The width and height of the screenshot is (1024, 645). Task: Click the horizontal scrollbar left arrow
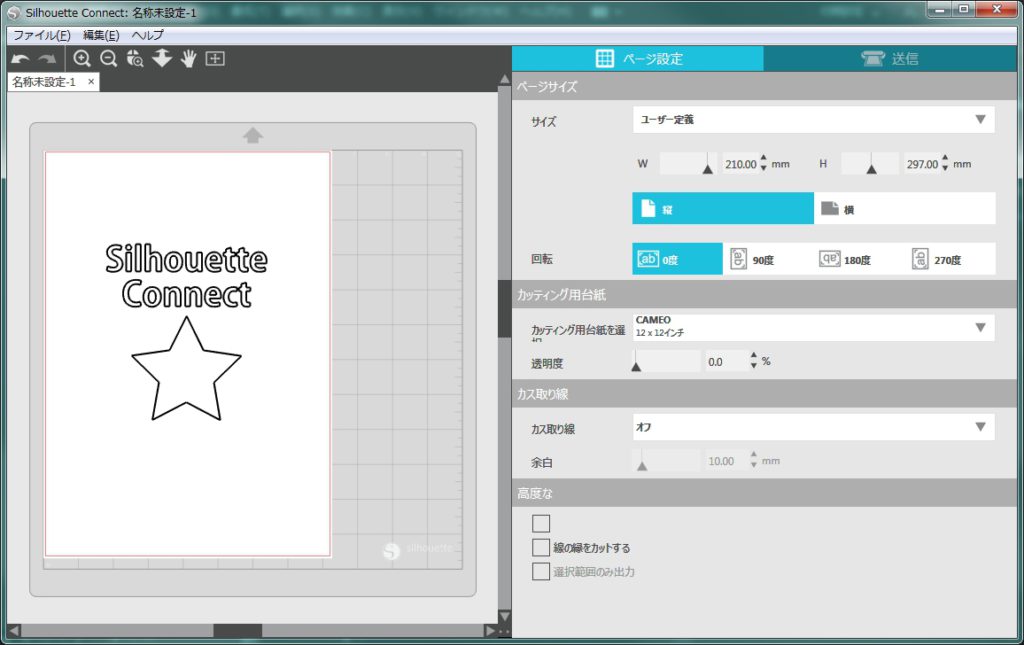click(x=14, y=631)
